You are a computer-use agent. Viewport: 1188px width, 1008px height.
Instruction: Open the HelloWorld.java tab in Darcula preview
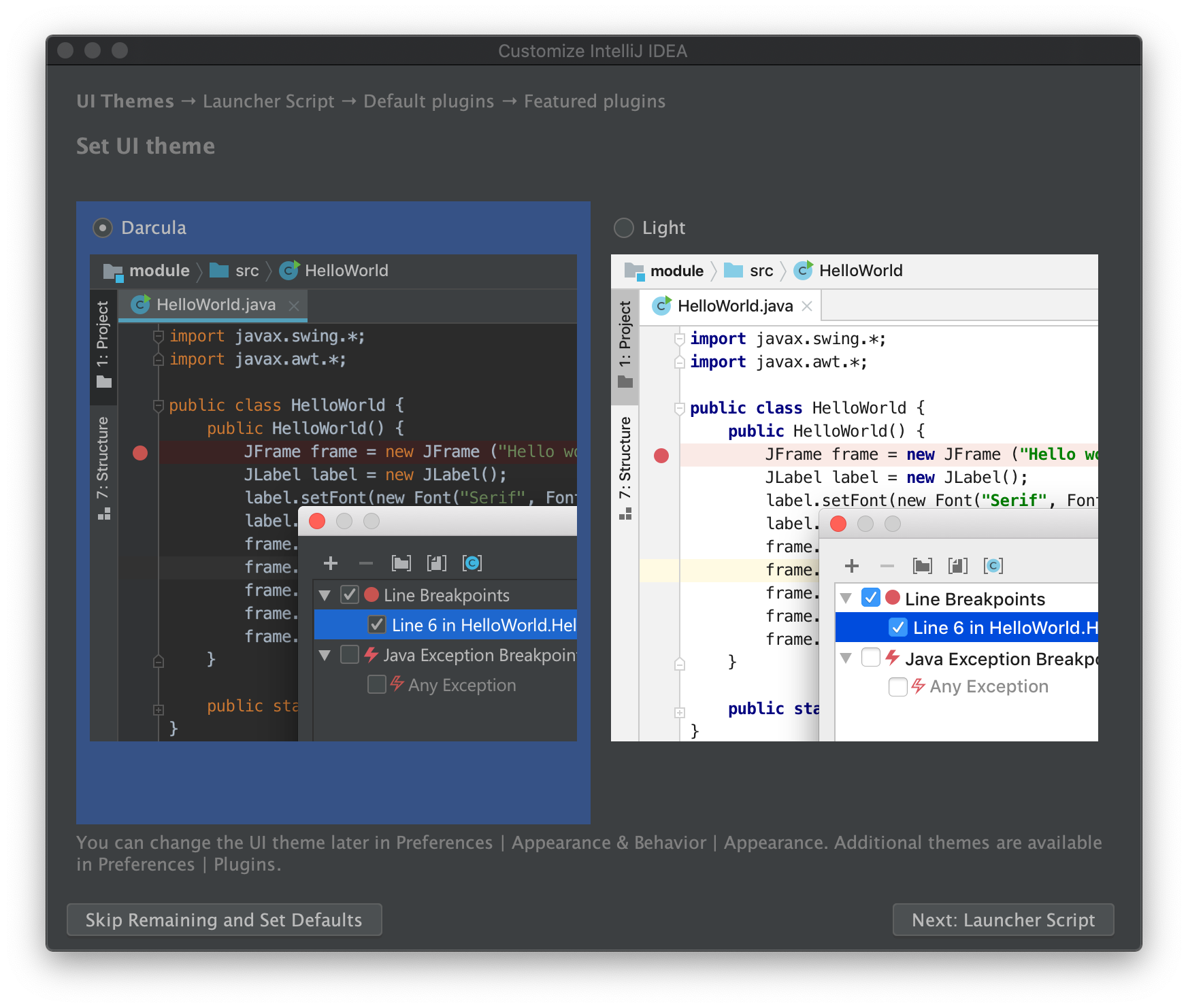(213, 305)
